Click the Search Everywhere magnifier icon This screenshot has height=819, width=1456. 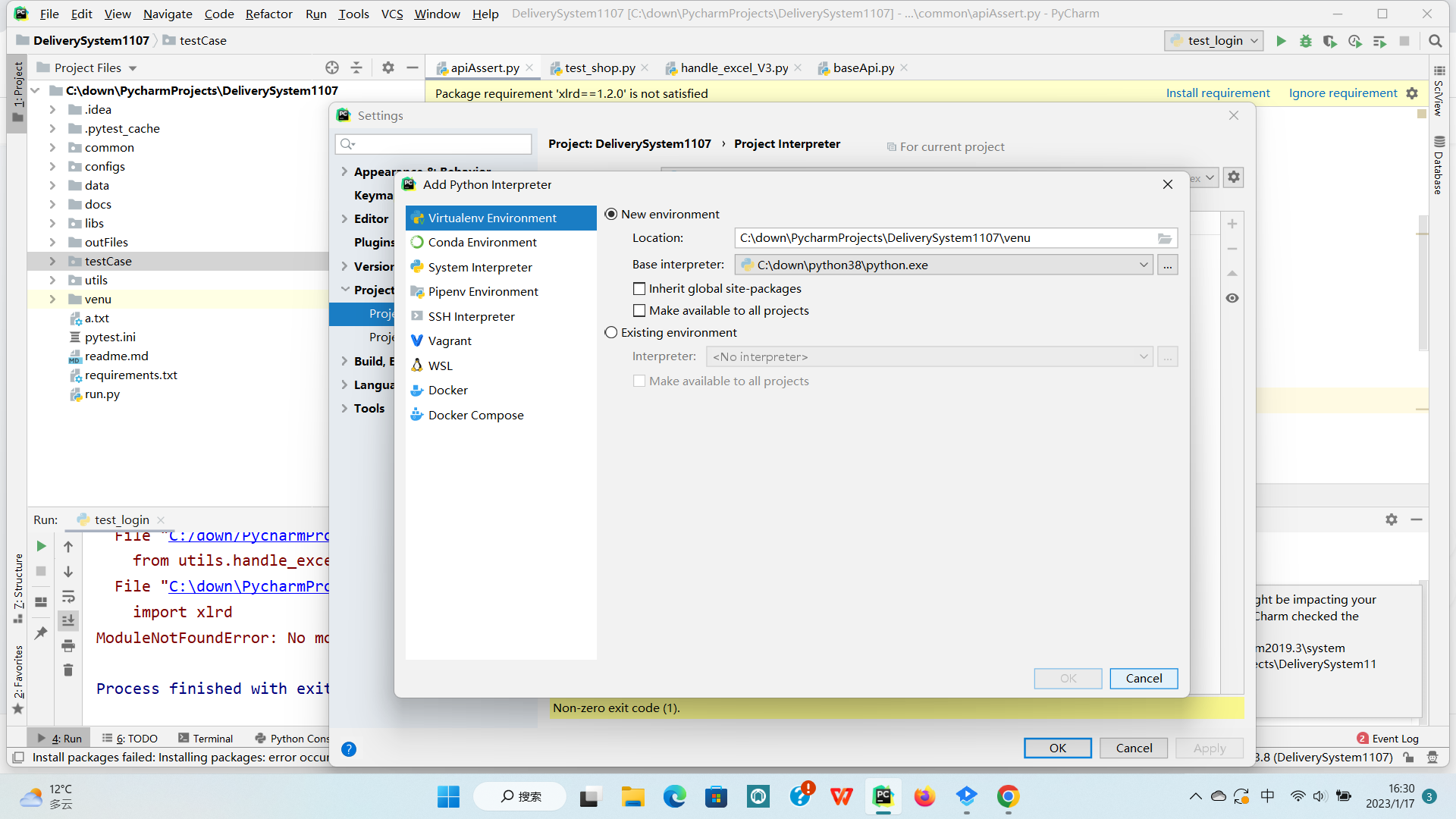(x=1435, y=41)
